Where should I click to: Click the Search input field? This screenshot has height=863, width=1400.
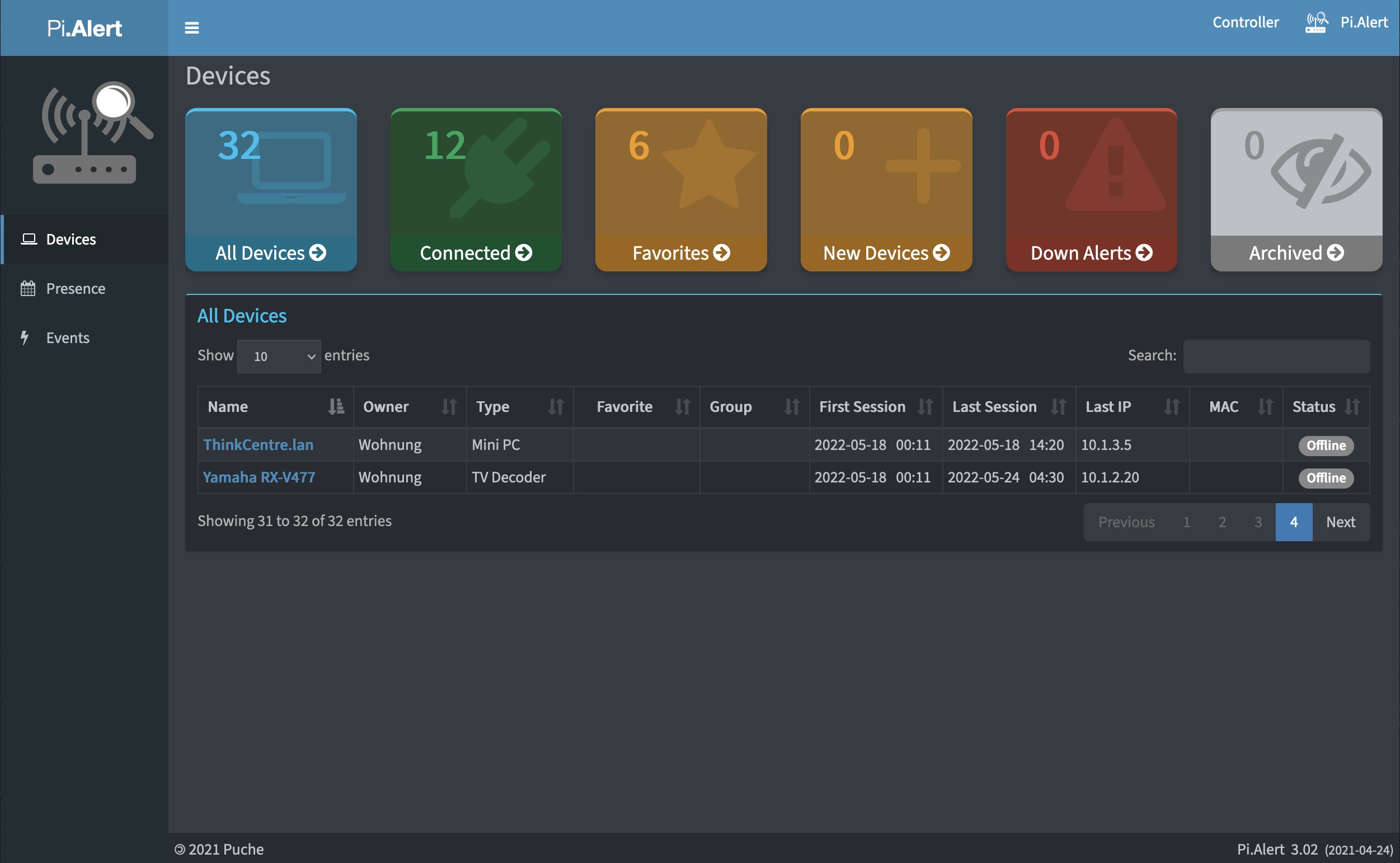(1276, 356)
